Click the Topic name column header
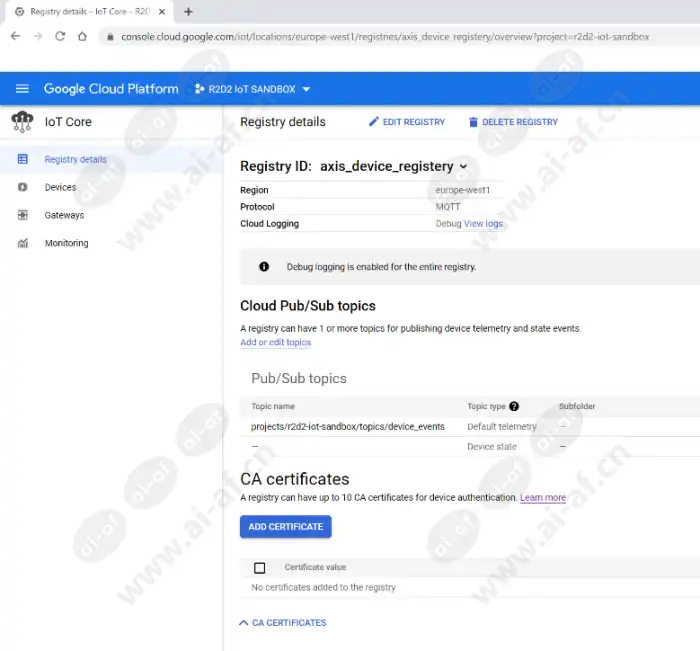700x651 pixels. (x=273, y=406)
